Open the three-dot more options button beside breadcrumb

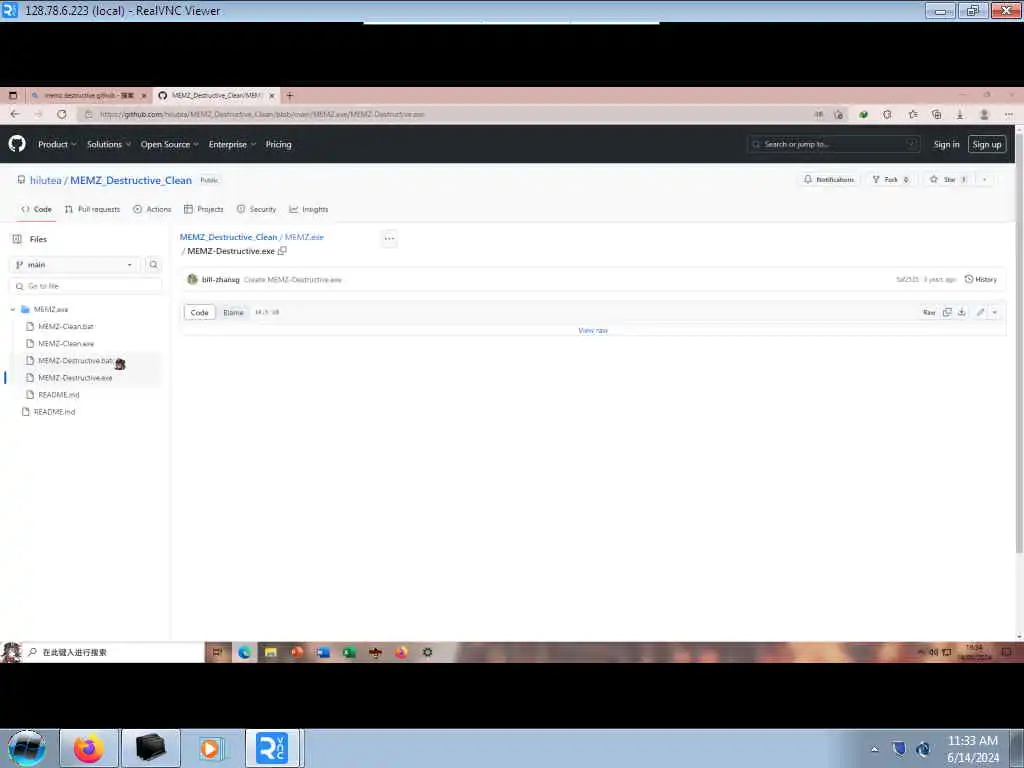(x=389, y=238)
